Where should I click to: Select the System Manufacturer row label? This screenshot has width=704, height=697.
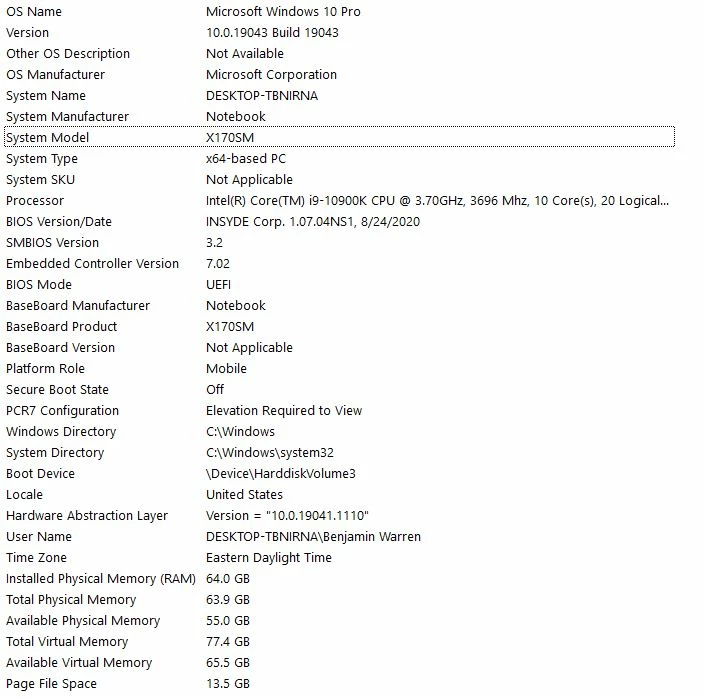[x=68, y=117]
